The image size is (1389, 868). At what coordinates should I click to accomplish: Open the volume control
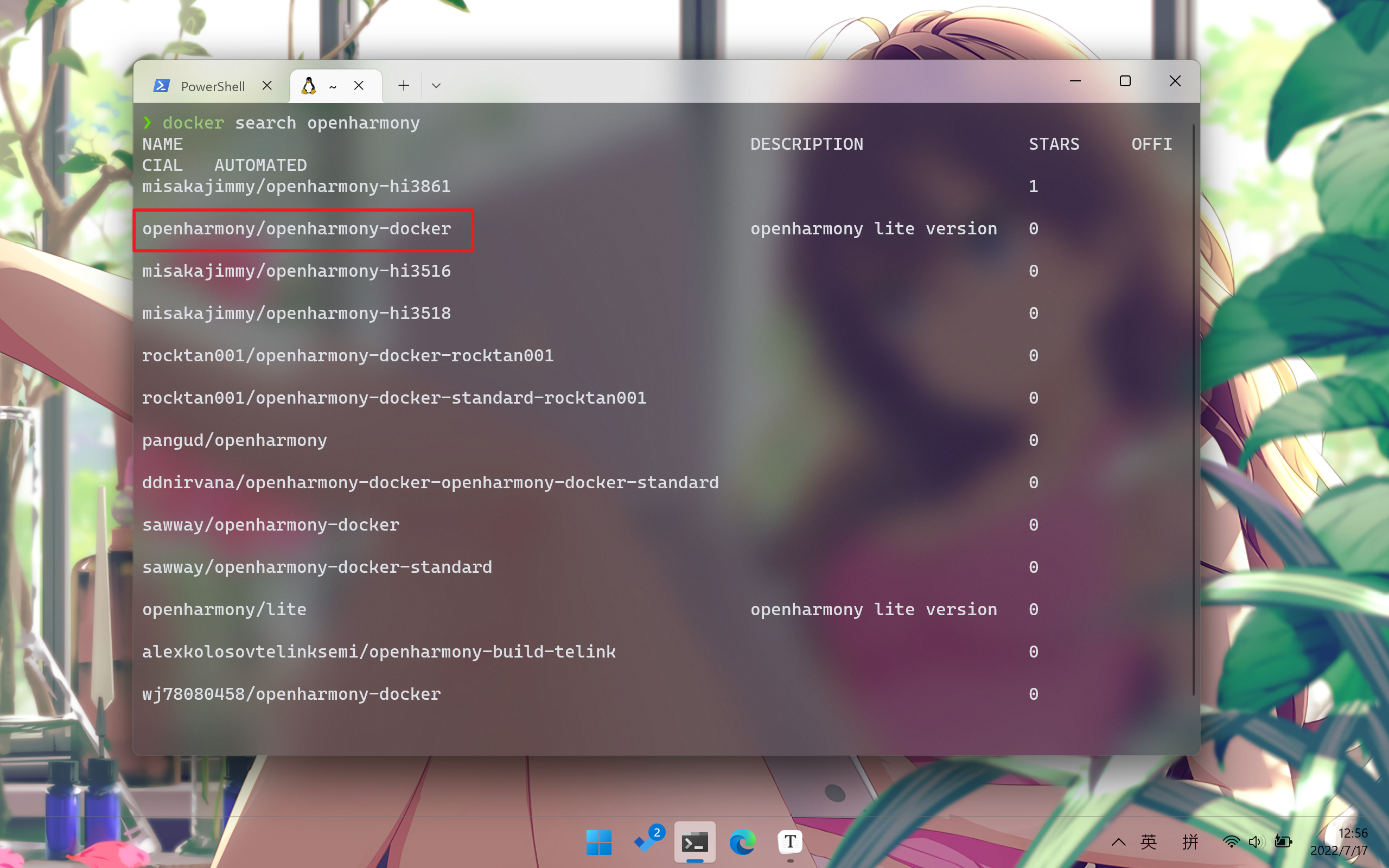(1256, 842)
